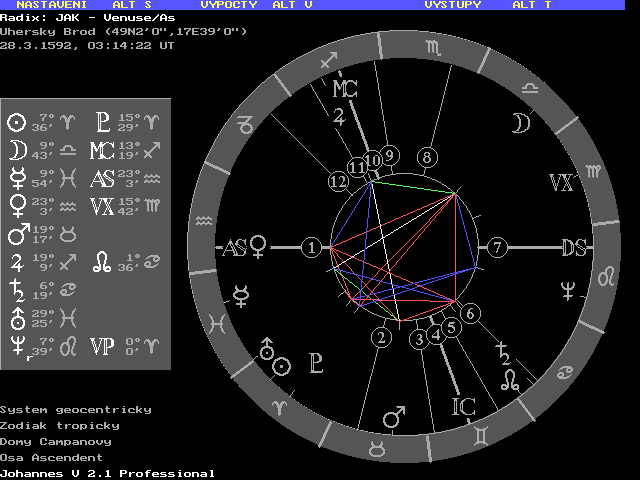
Task: Select the Mercury glyph on the chart wheel
Action: click(x=241, y=293)
